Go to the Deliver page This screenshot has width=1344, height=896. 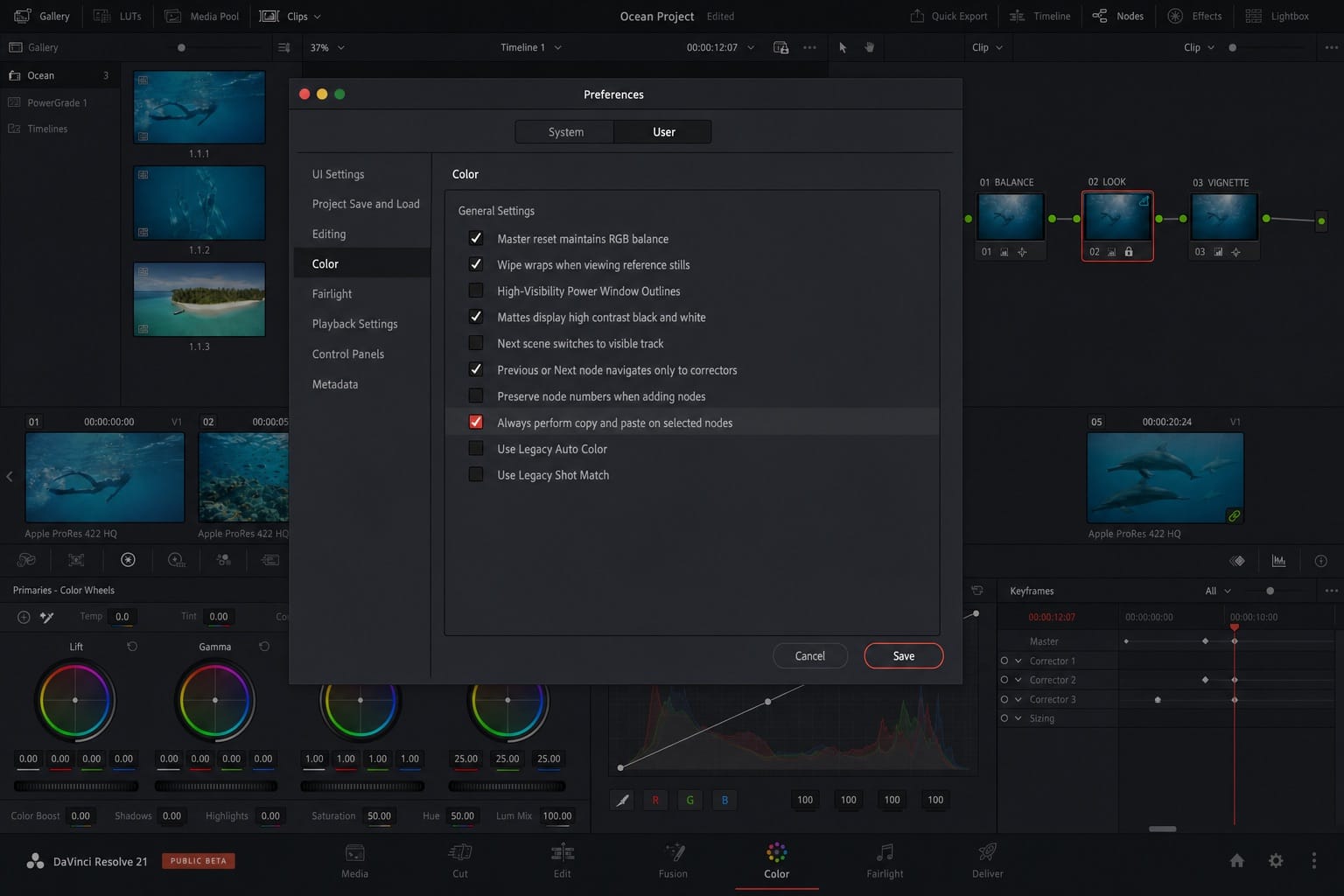[988, 860]
